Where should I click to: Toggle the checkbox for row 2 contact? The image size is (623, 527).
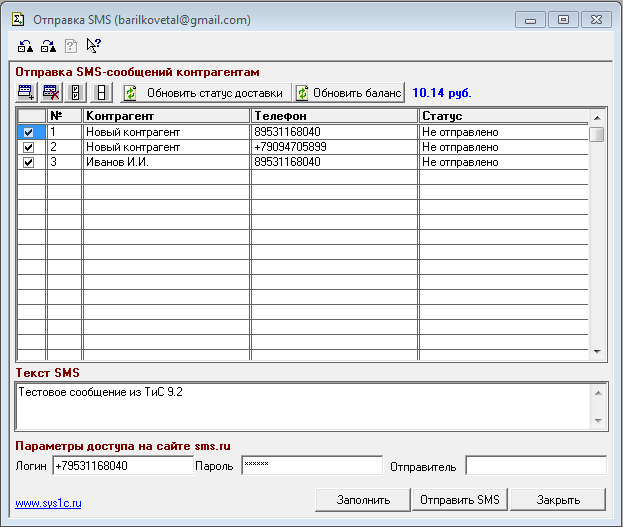pos(29,147)
